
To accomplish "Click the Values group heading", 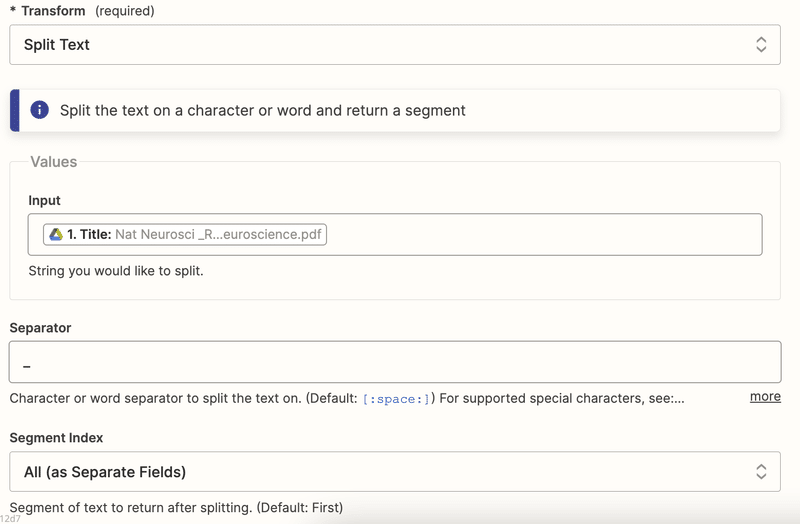I will pos(54,162).
